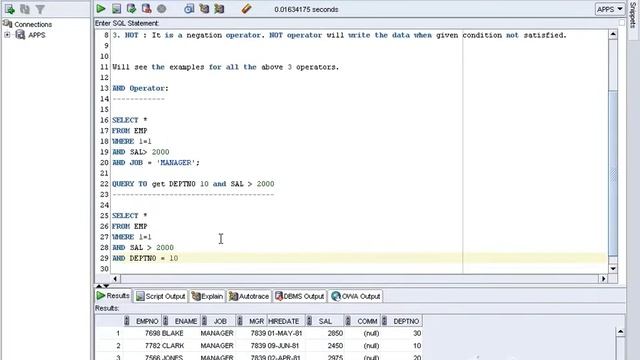Viewport: 640px width, 360px height.
Task: Click the upward split-pane arrow above the Results tab
Action: (99, 286)
